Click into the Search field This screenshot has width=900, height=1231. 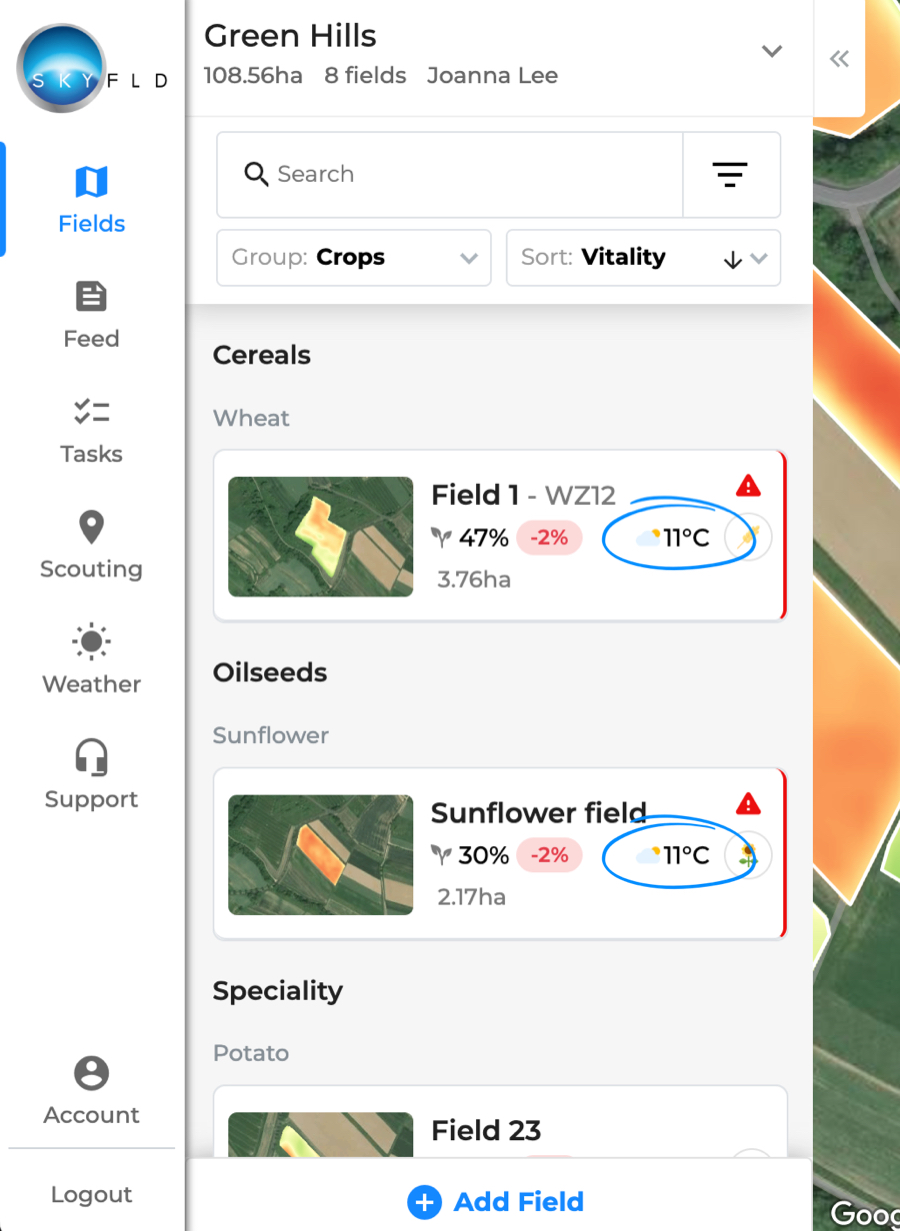point(450,174)
